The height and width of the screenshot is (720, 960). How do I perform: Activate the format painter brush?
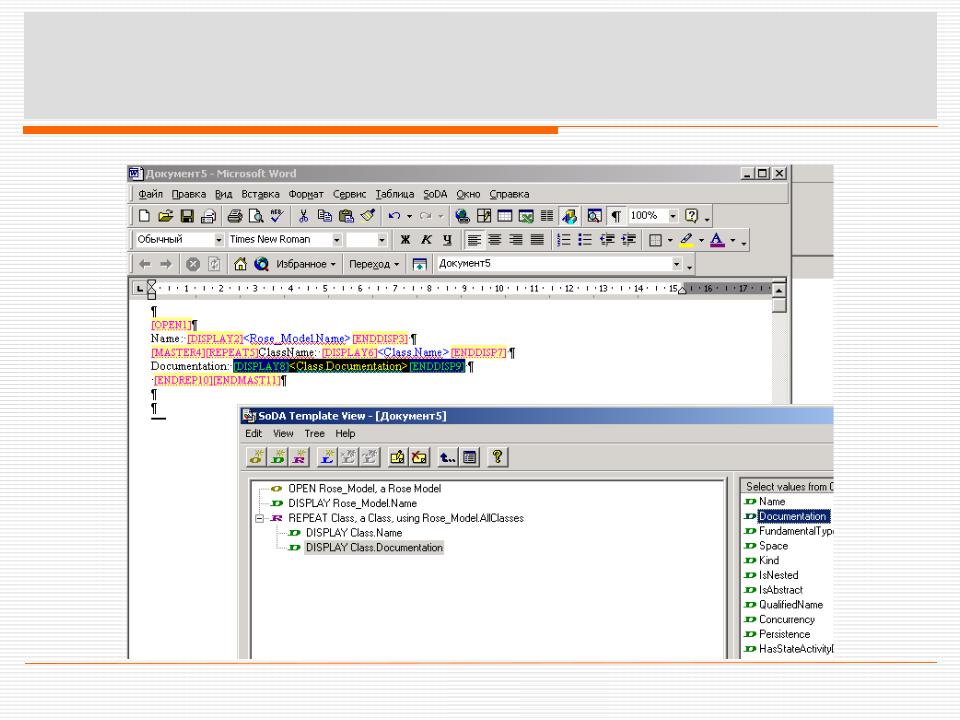coord(368,216)
